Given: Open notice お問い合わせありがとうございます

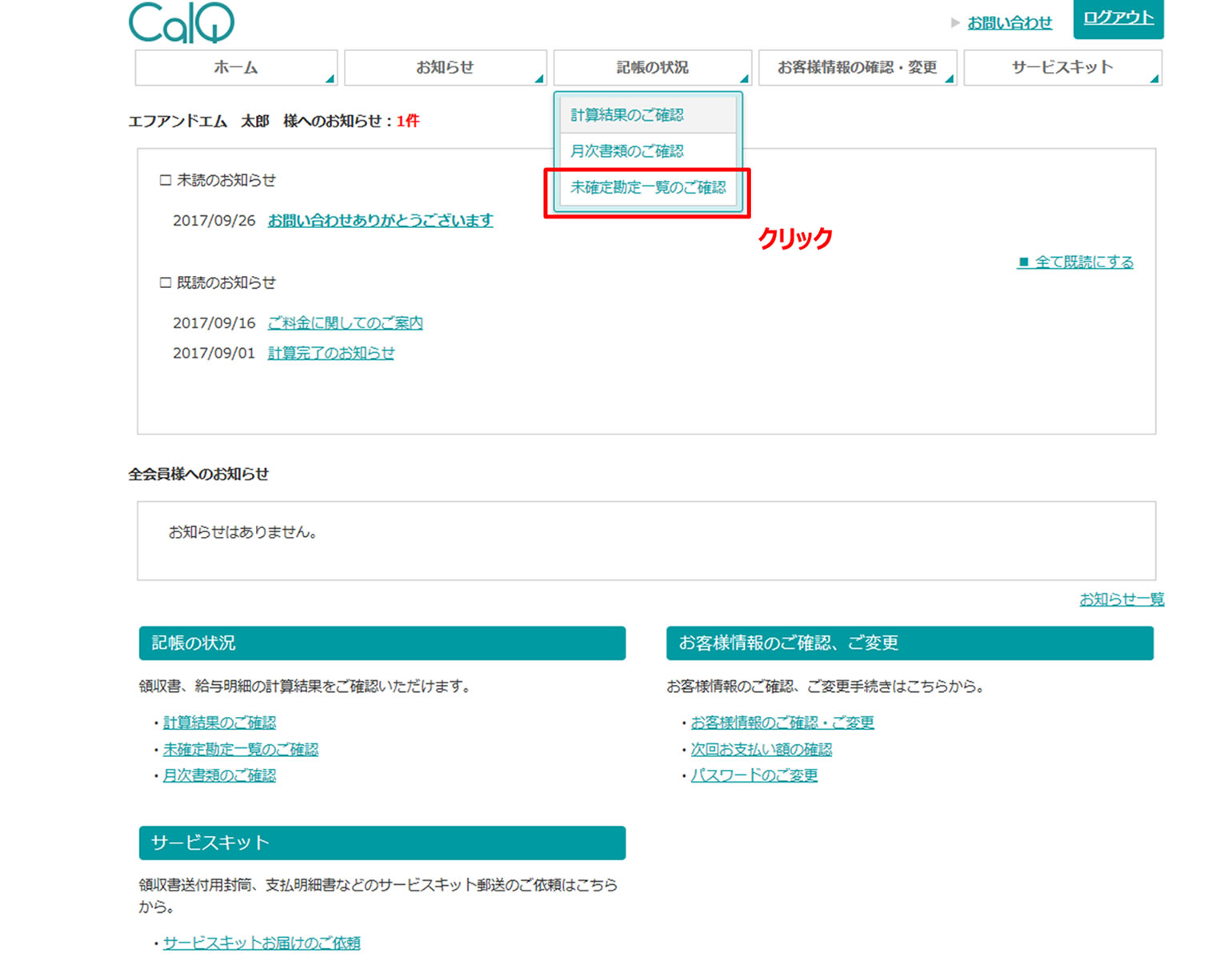Looking at the screenshot, I should 380,221.
